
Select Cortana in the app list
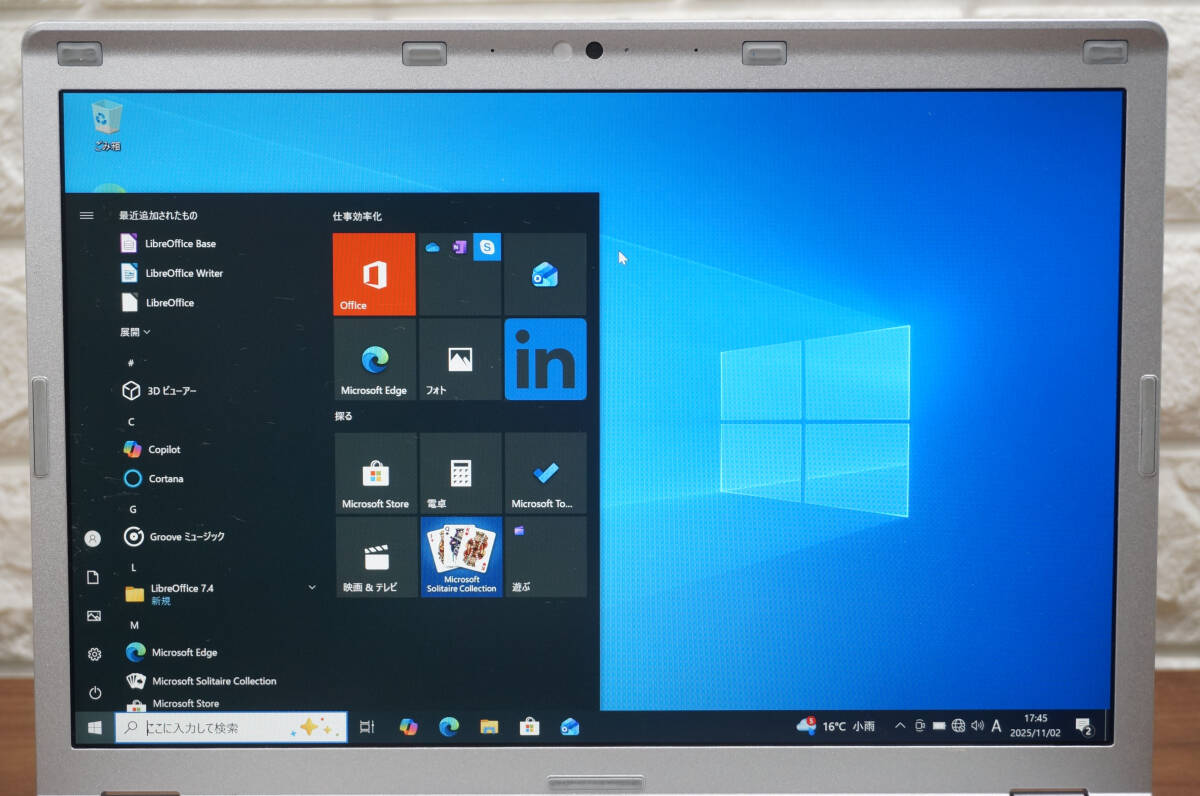[x=165, y=479]
